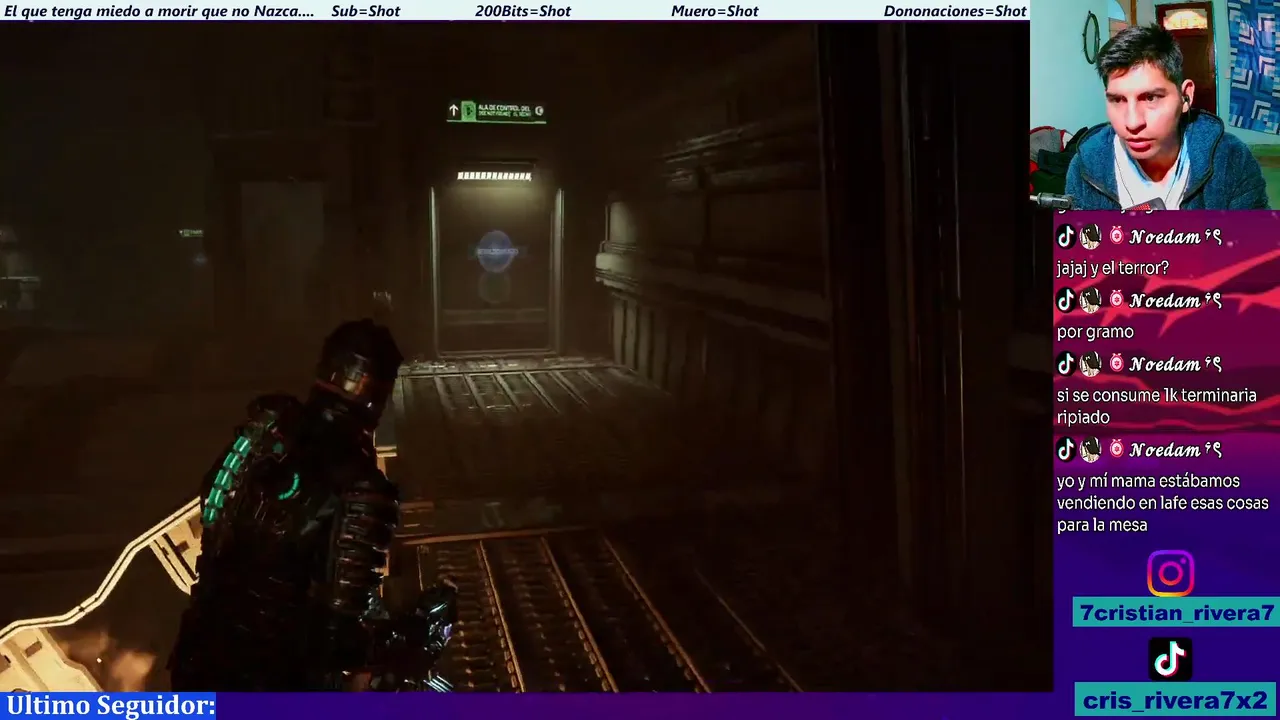The width and height of the screenshot is (1280, 720).
Task: Click the 'Ultimo Seguidor:' label
Action: (111, 705)
